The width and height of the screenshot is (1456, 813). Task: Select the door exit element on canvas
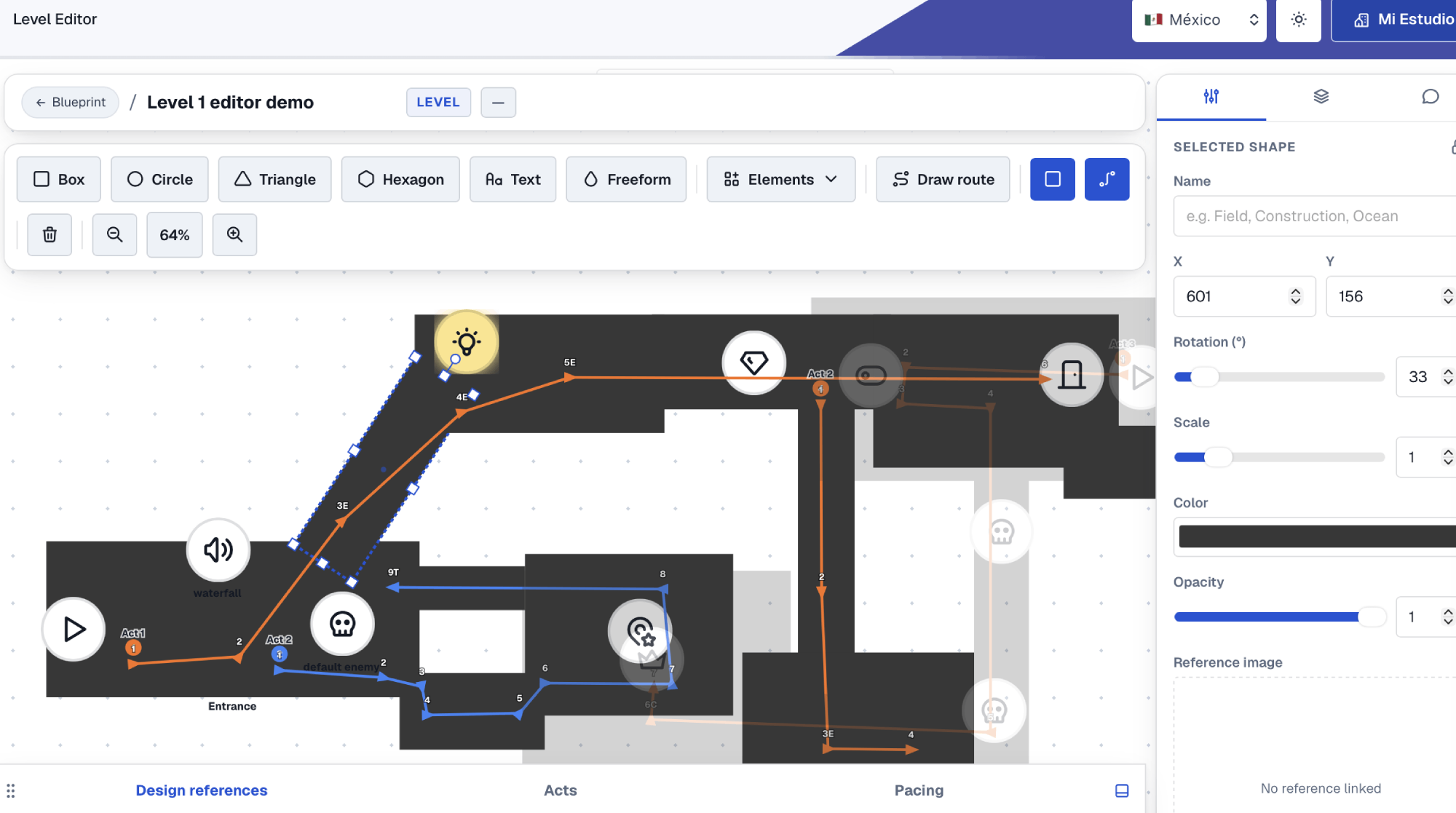[1072, 375]
